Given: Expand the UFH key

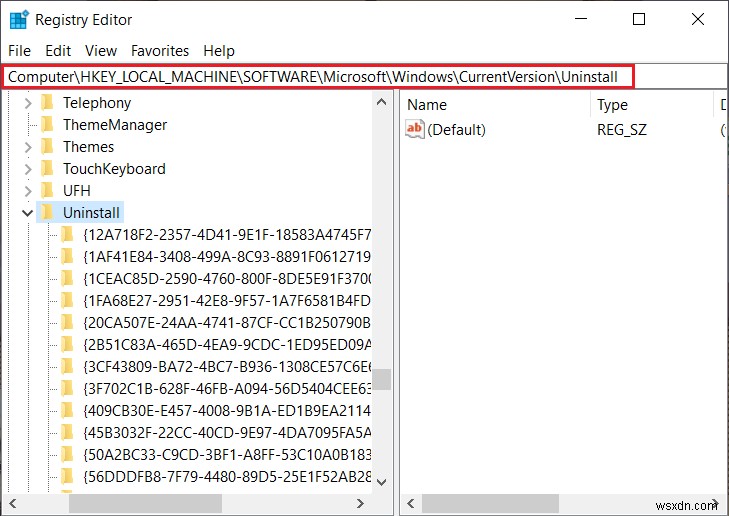Looking at the screenshot, I should pyautogui.click(x=28, y=191).
